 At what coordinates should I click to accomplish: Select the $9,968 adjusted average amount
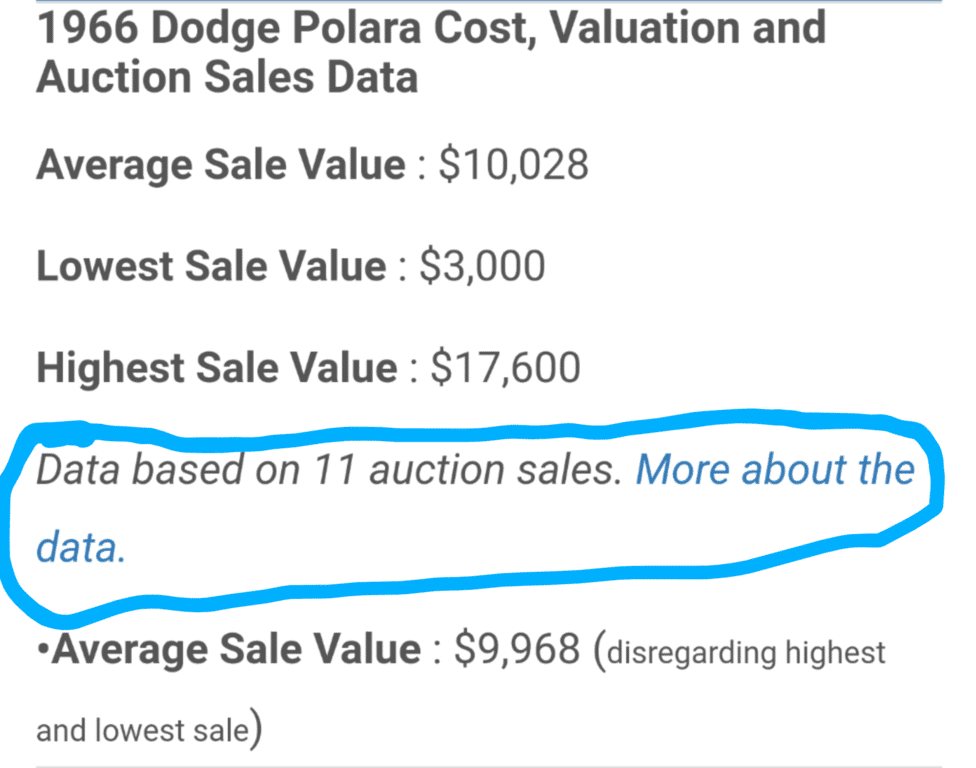pos(517,651)
